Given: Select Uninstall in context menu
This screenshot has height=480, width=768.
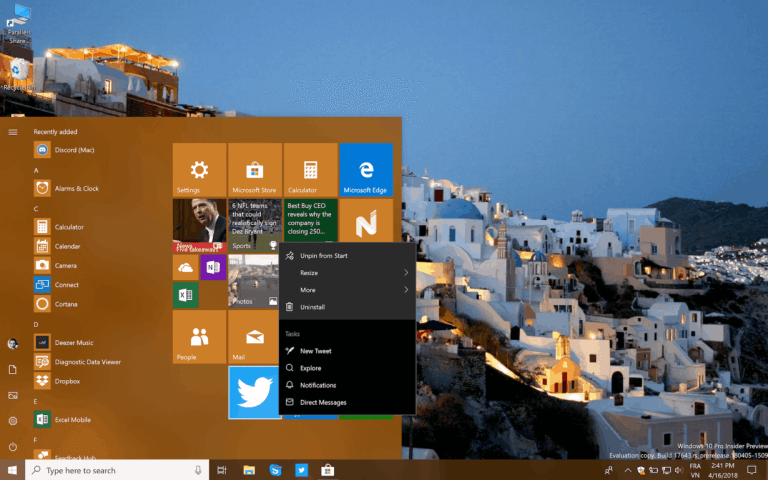Looking at the screenshot, I should [x=347, y=307].
